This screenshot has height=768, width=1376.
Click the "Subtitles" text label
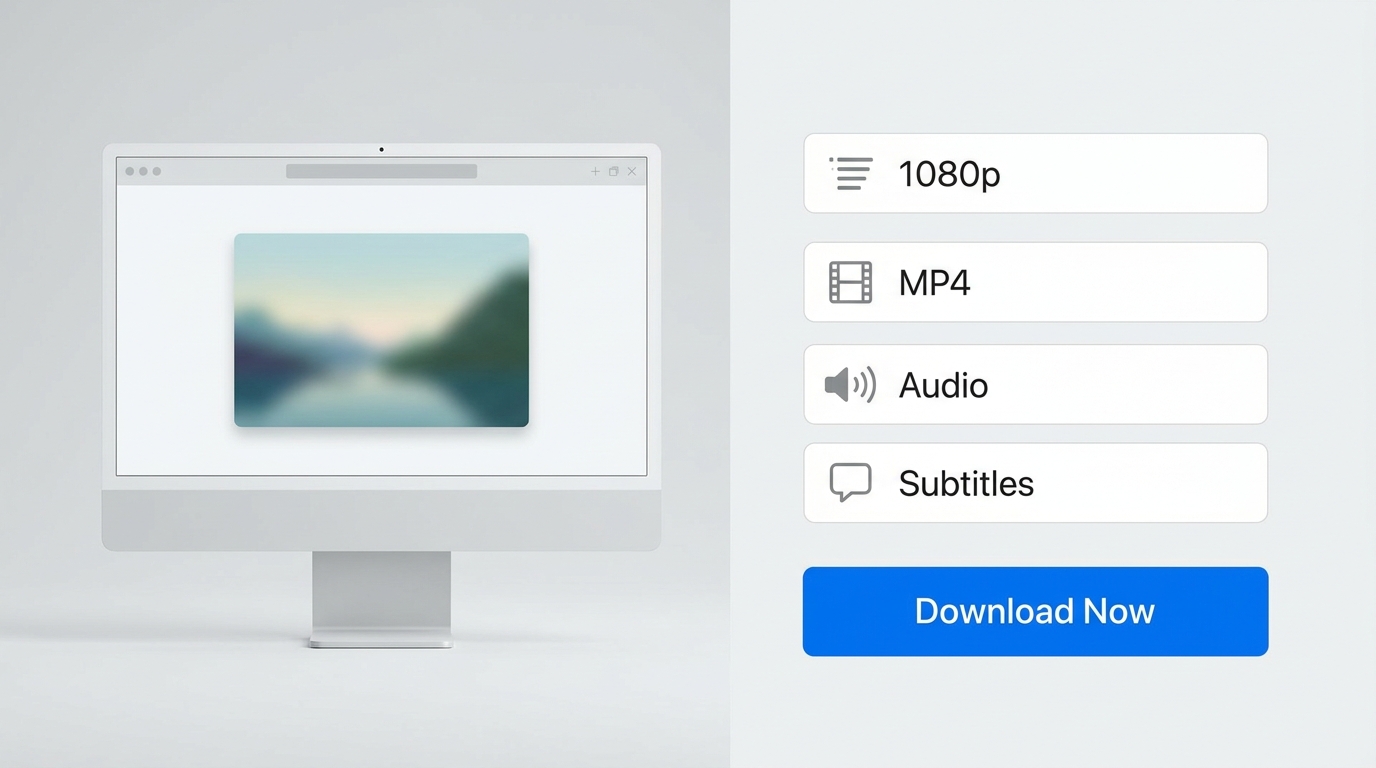[966, 484]
